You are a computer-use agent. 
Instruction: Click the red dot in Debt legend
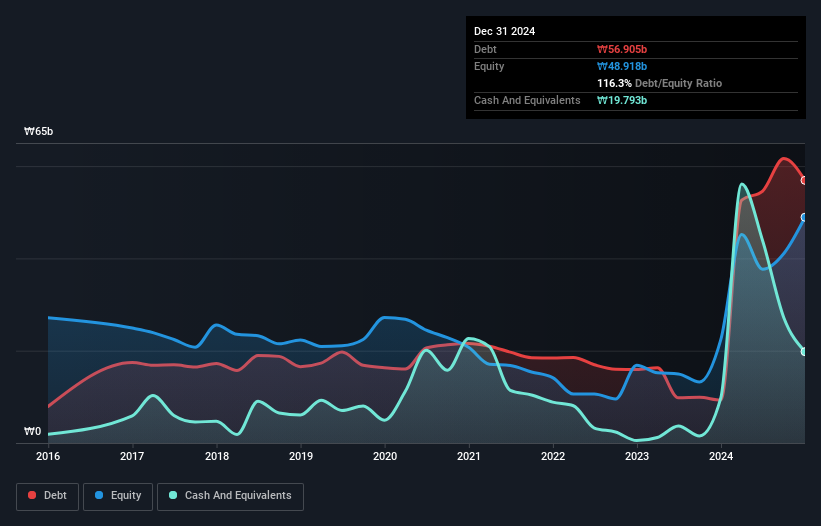pyautogui.click(x=32, y=495)
